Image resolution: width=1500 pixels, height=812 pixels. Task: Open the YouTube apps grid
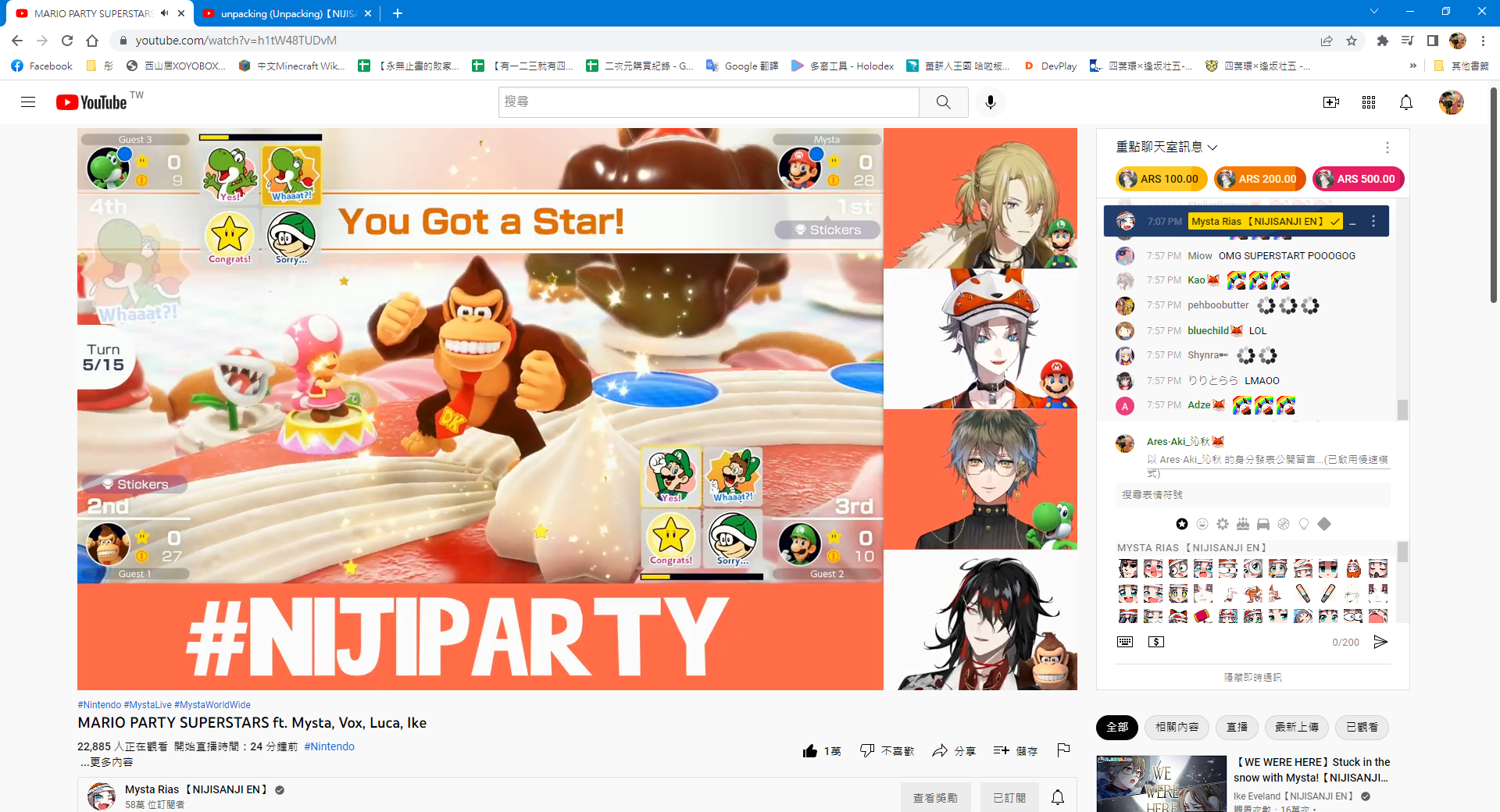pyautogui.click(x=1369, y=102)
